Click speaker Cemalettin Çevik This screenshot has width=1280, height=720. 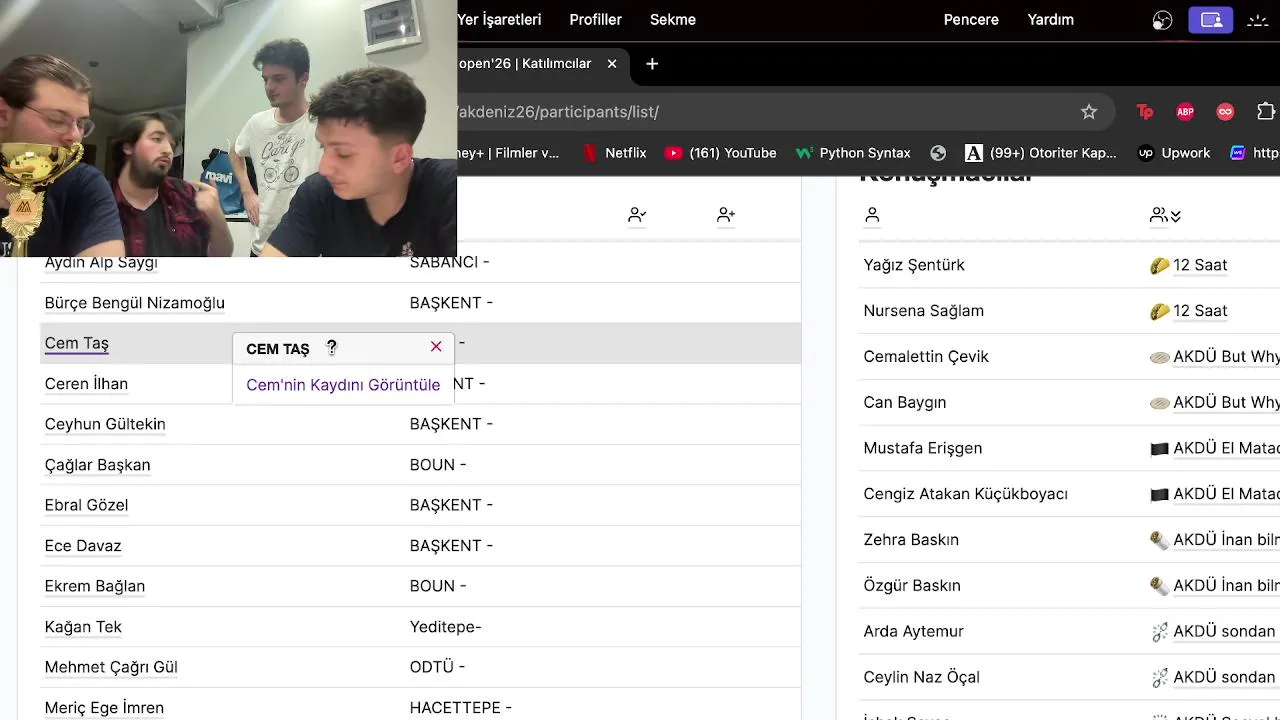[926, 357]
